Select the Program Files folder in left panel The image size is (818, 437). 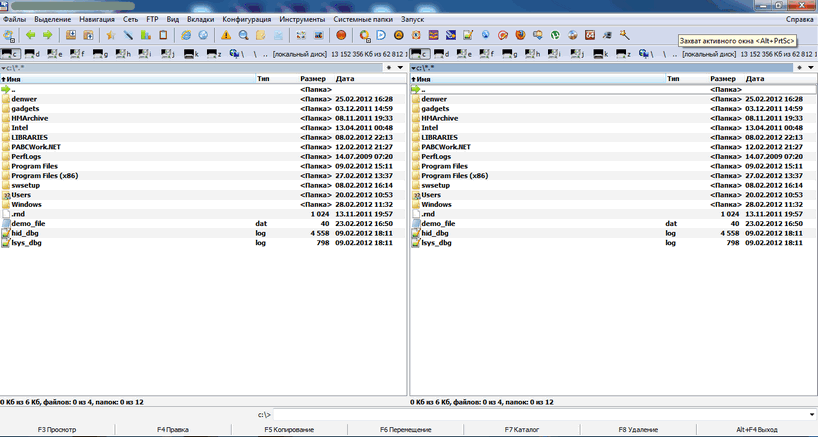click(x=39, y=166)
